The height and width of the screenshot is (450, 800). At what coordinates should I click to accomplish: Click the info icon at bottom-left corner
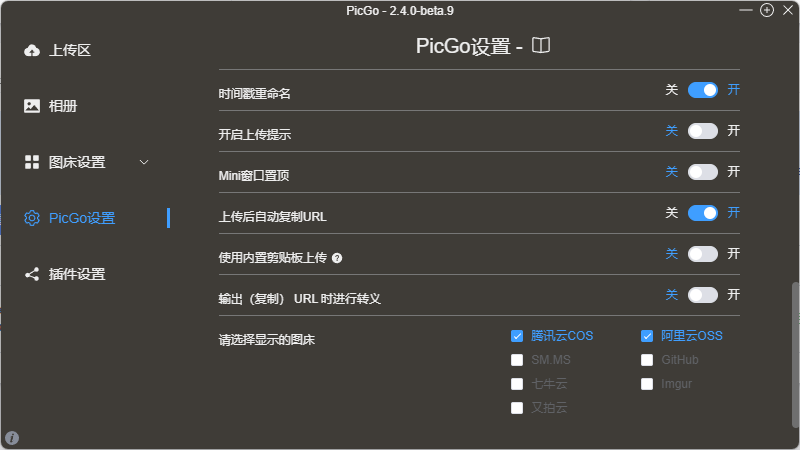coord(12,438)
